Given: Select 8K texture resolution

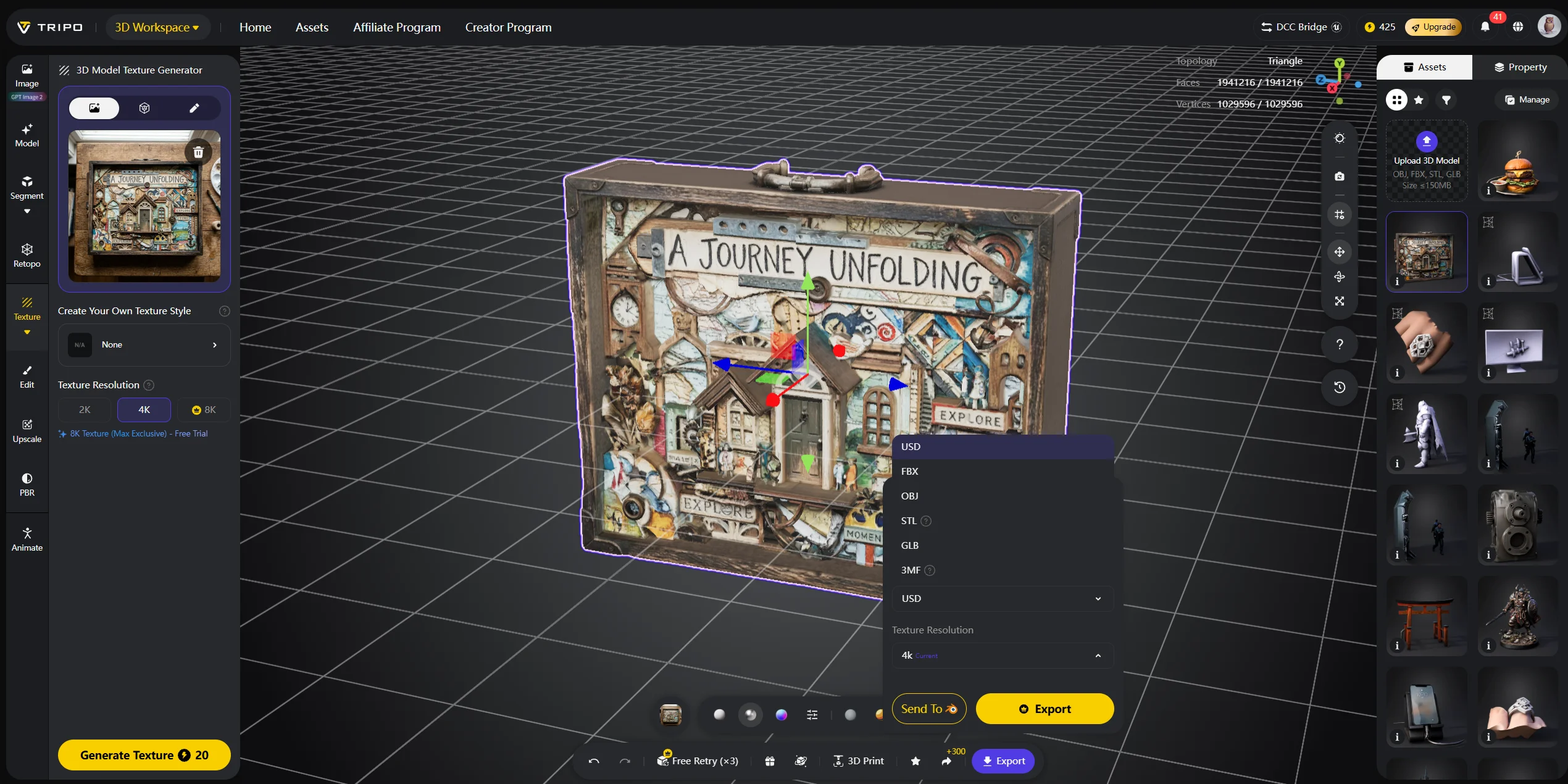Looking at the screenshot, I should pyautogui.click(x=204, y=410).
